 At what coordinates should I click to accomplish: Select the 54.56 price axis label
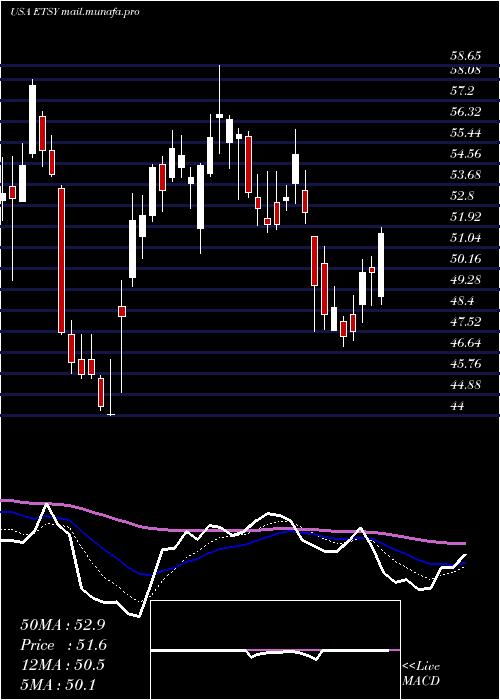pos(466,154)
